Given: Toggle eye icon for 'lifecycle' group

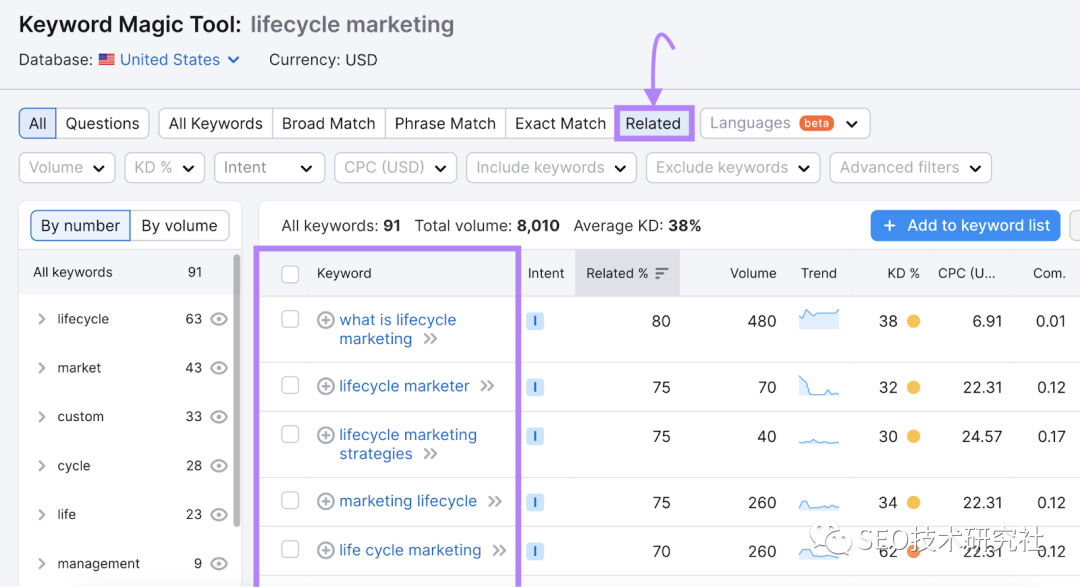Looking at the screenshot, I should 219,320.
